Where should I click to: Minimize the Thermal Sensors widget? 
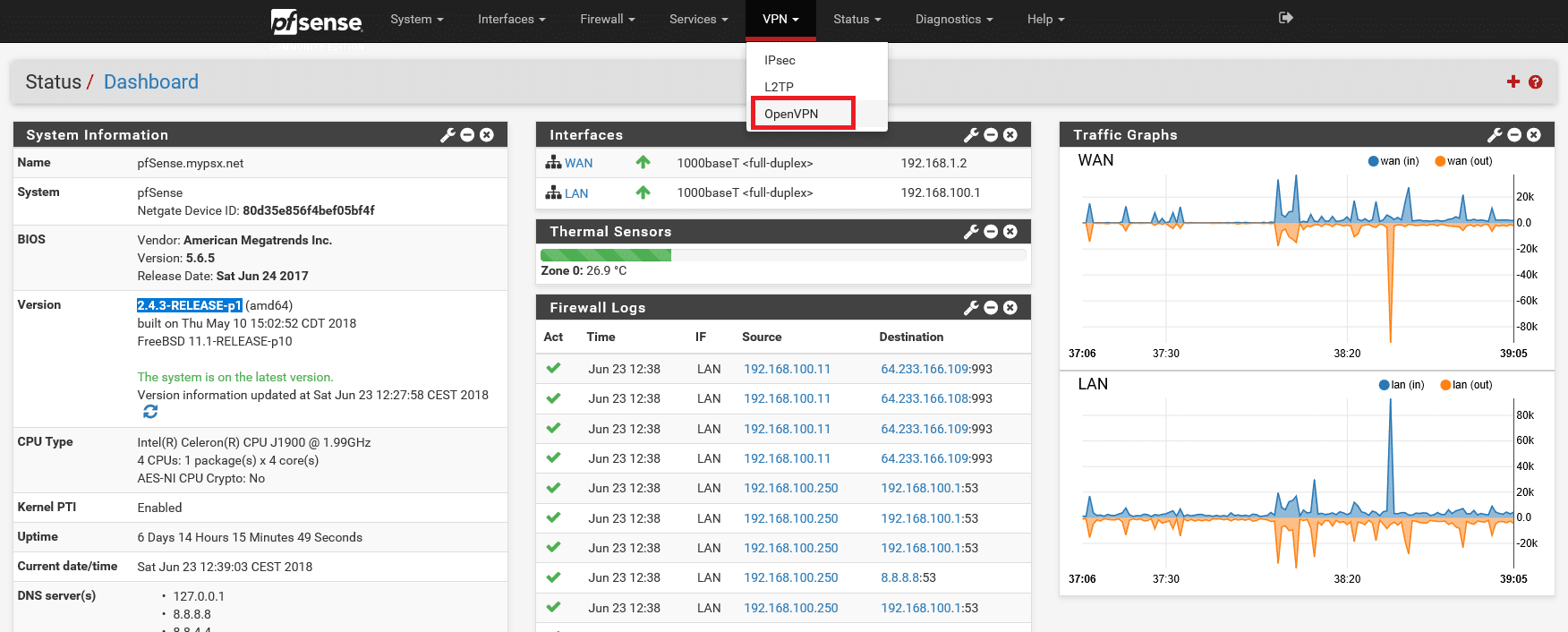991,232
